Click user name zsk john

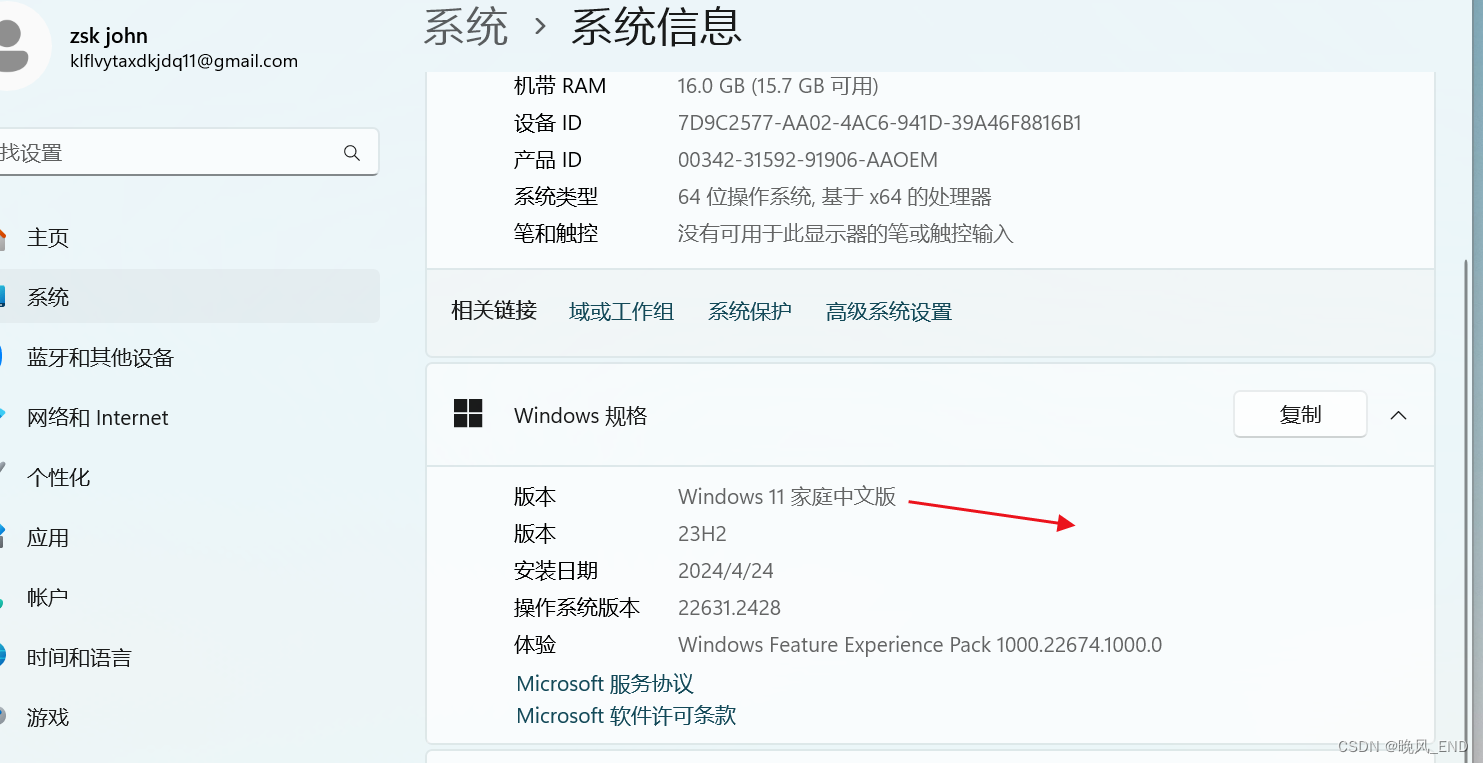click(109, 36)
